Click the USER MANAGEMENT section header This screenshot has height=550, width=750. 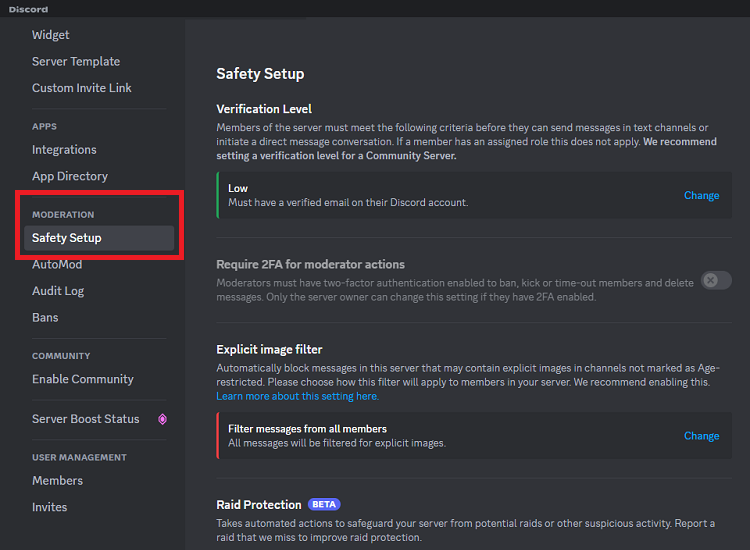tap(79, 458)
